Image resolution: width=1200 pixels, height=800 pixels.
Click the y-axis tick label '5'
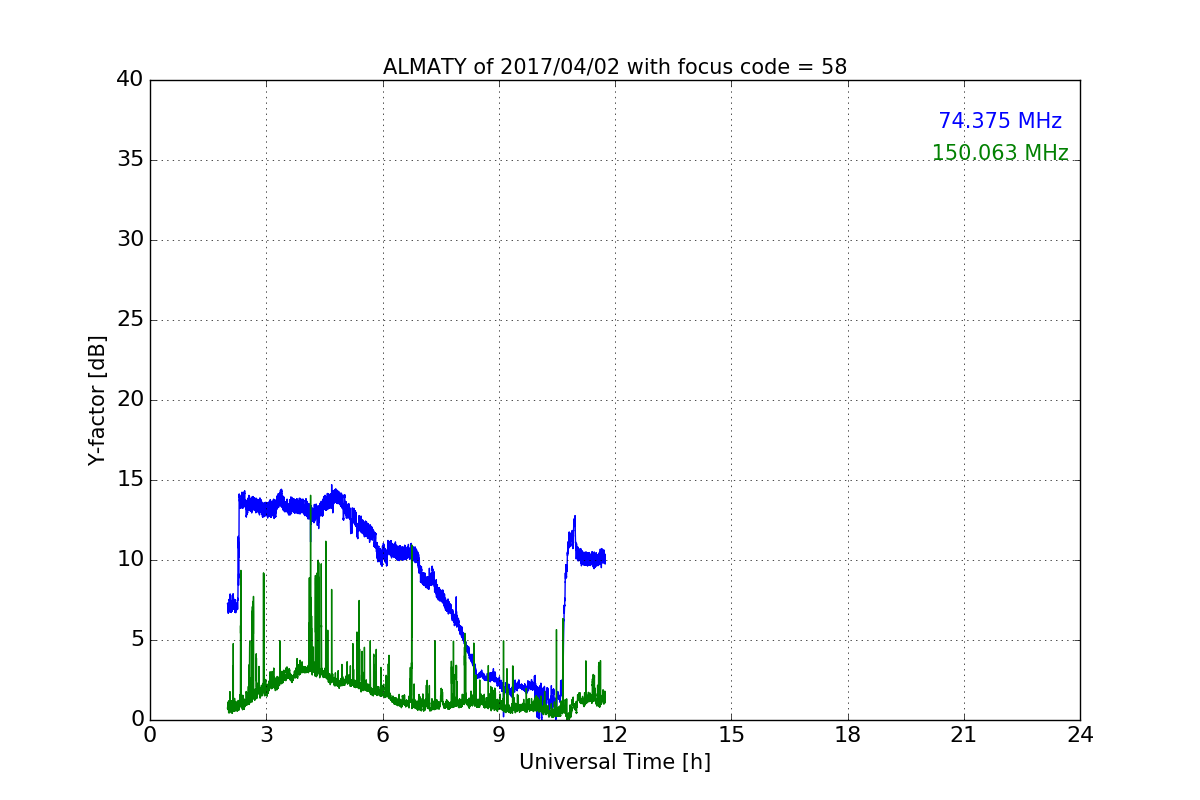pos(136,640)
